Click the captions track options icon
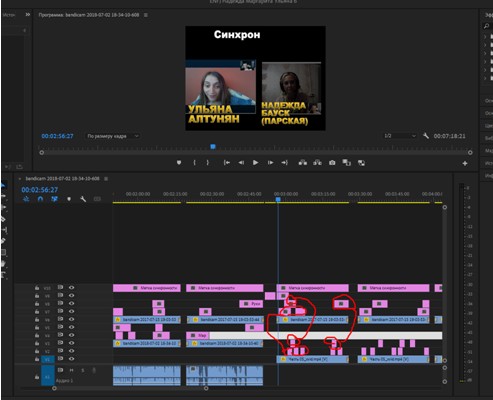493x400 pixels. pyautogui.click(x=97, y=199)
